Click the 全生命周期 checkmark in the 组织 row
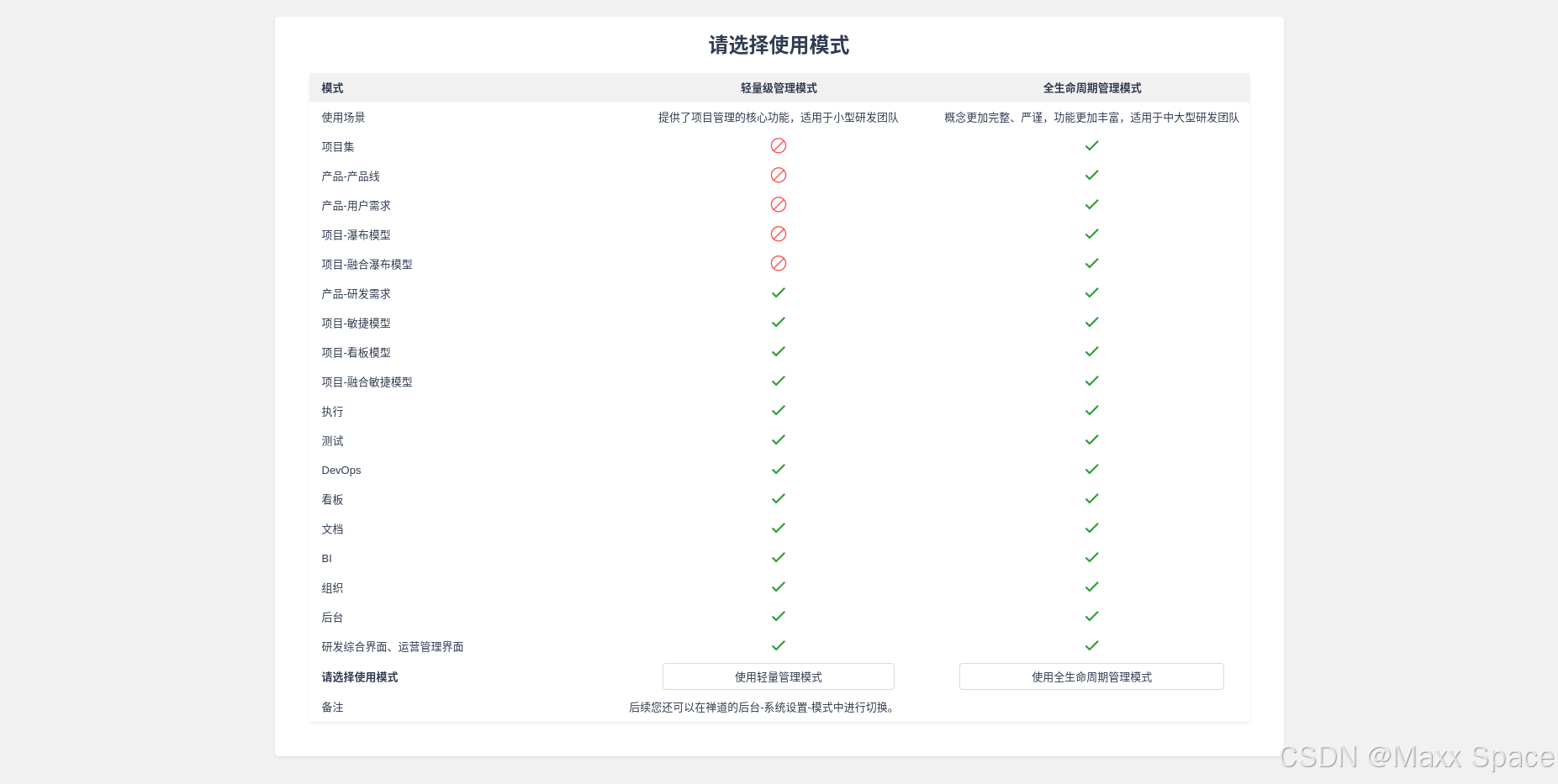Screen dimensions: 1558x784 (x=1091, y=587)
